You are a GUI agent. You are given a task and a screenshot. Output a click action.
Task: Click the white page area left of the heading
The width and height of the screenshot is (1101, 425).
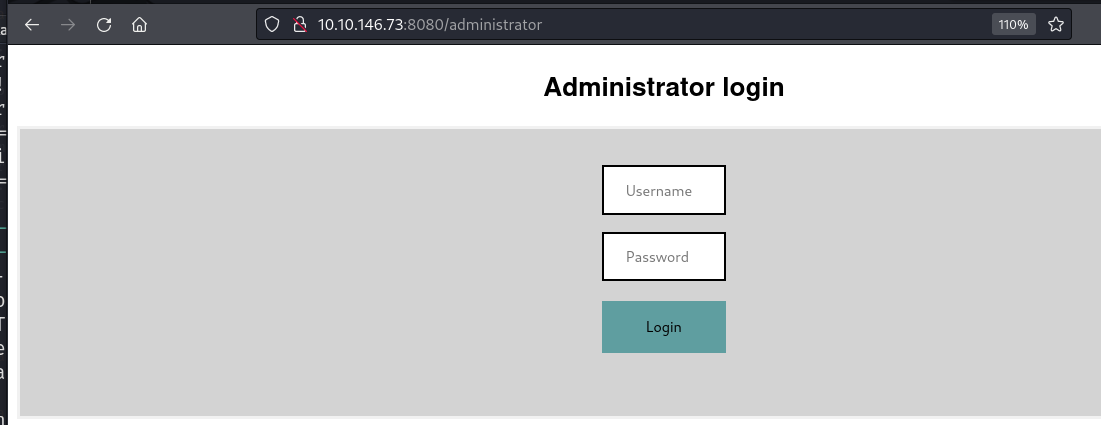coord(250,88)
